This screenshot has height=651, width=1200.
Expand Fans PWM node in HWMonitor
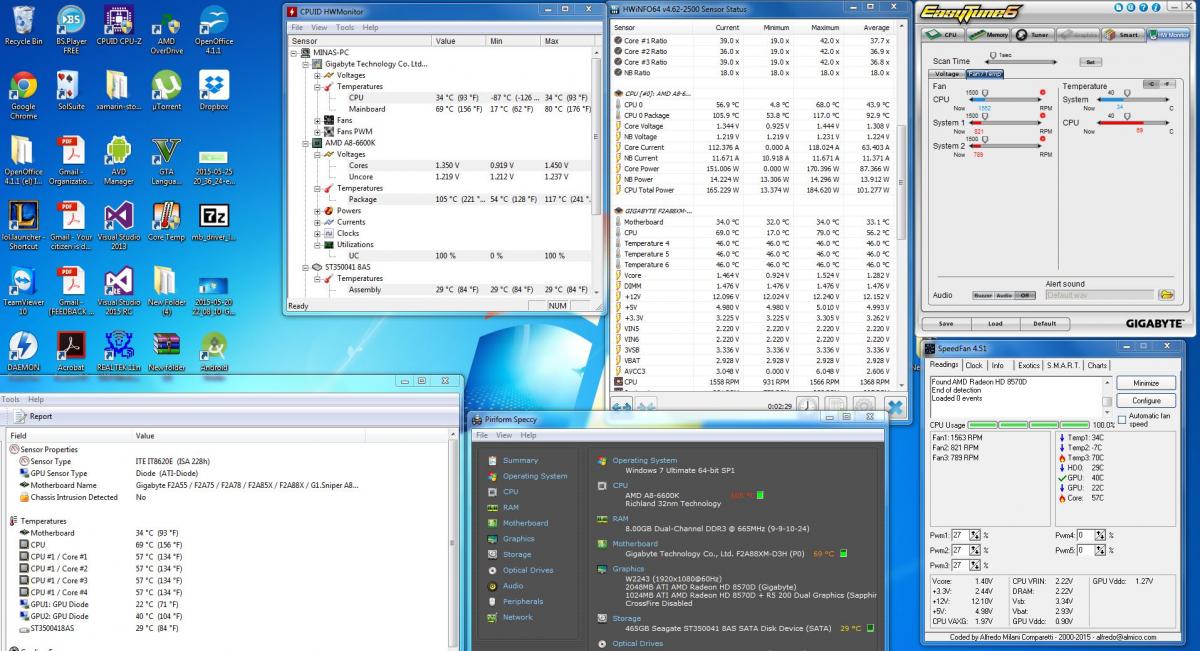318,131
